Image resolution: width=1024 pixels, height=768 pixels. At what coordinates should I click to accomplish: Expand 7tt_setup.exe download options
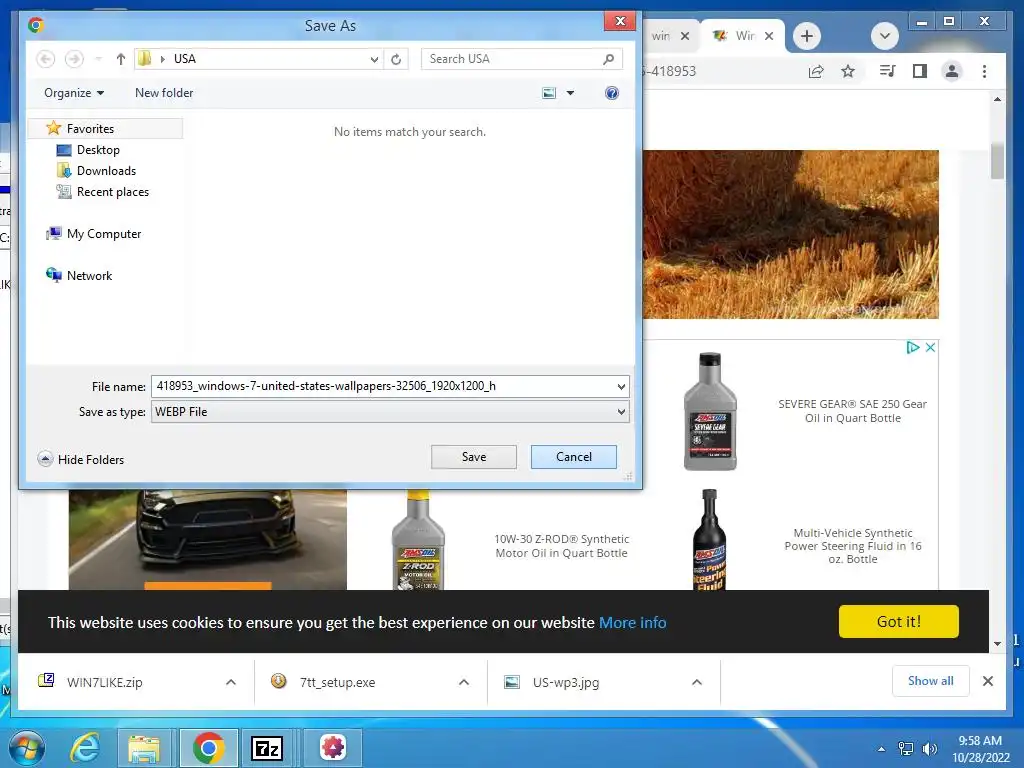[x=464, y=682]
